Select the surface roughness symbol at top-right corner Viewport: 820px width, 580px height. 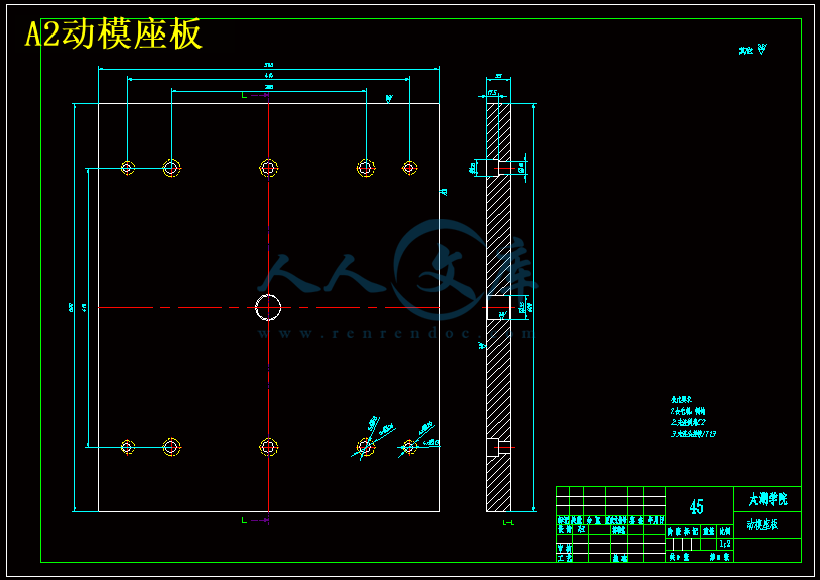pyautogui.click(x=762, y=50)
